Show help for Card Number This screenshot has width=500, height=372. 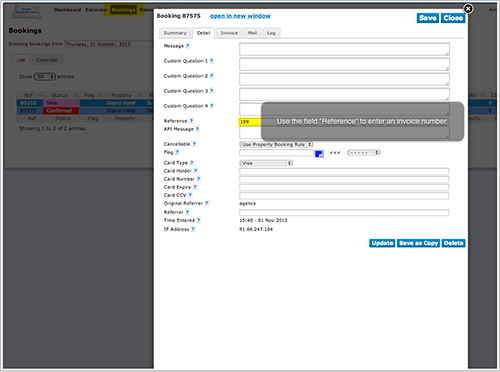(199, 179)
